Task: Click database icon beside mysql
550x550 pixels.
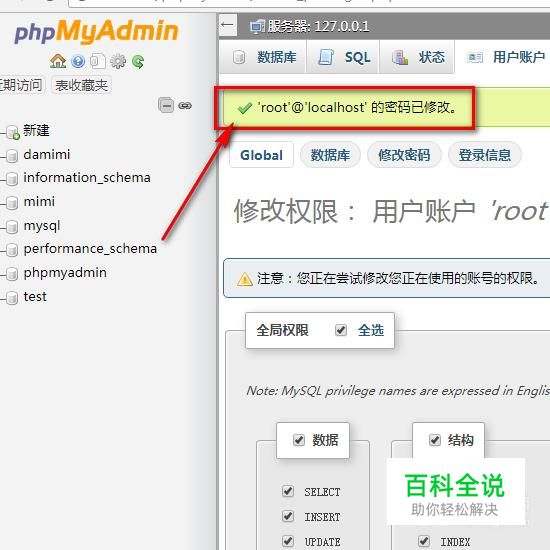Action: click(x=12, y=227)
